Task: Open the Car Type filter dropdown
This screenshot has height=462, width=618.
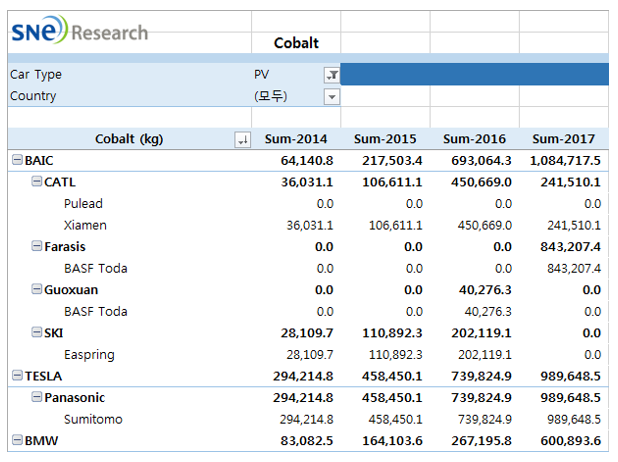Action: click(332, 75)
